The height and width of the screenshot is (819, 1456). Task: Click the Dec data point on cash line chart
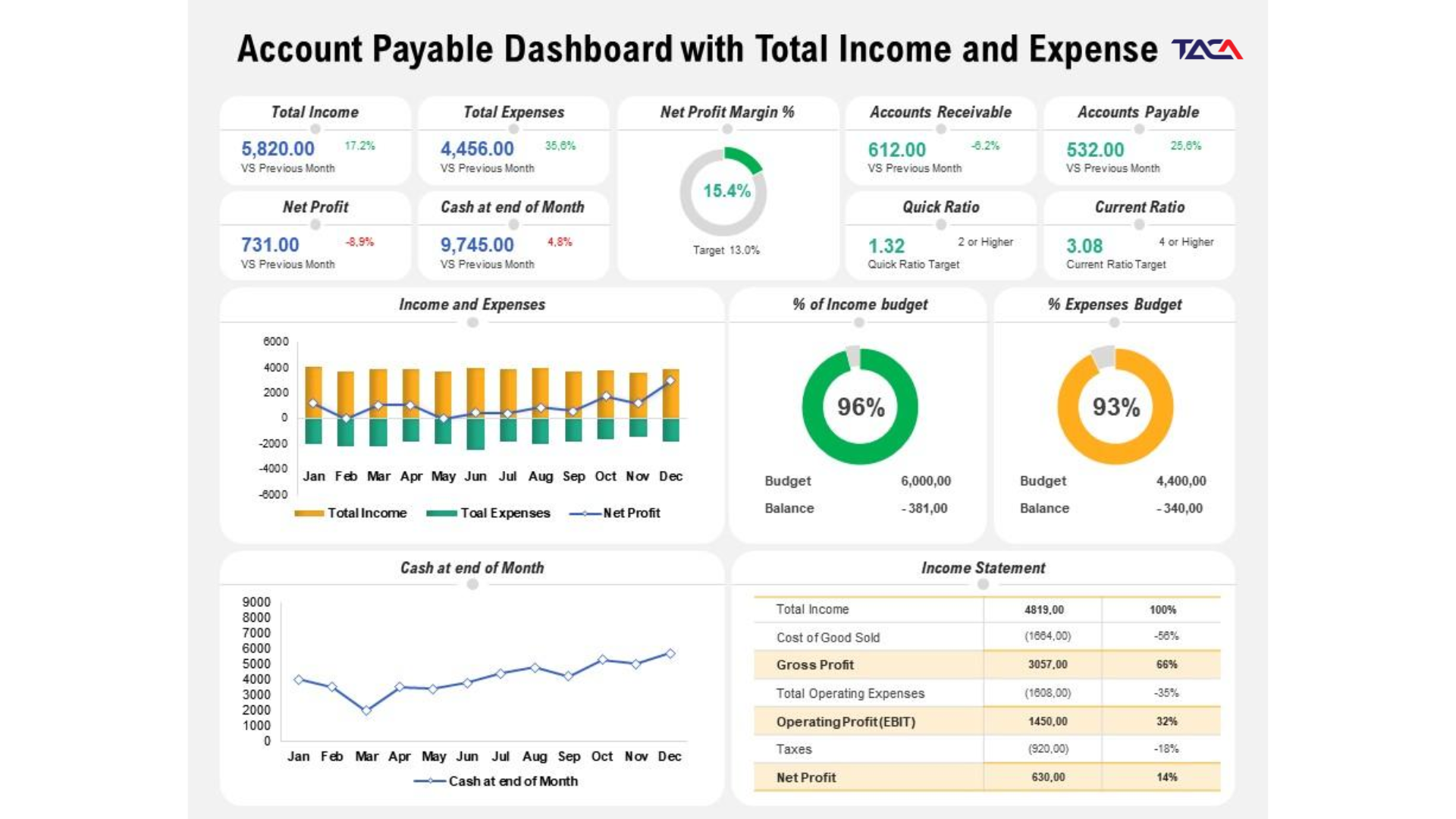tap(670, 653)
